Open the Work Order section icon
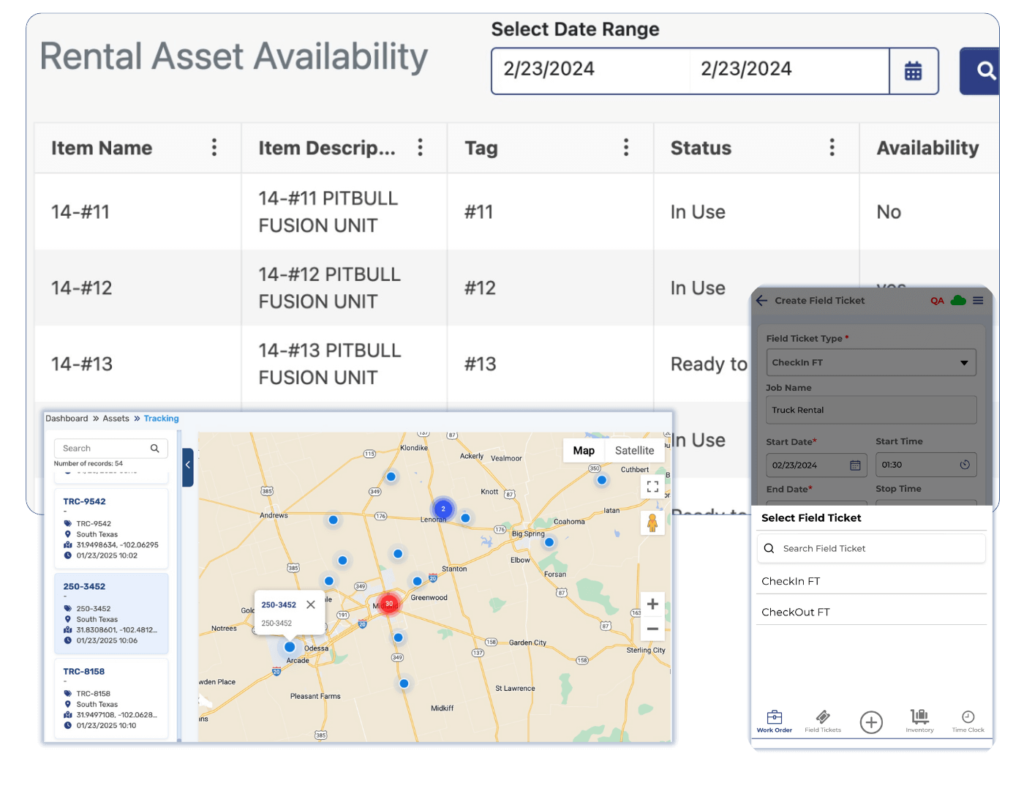 point(775,719)
